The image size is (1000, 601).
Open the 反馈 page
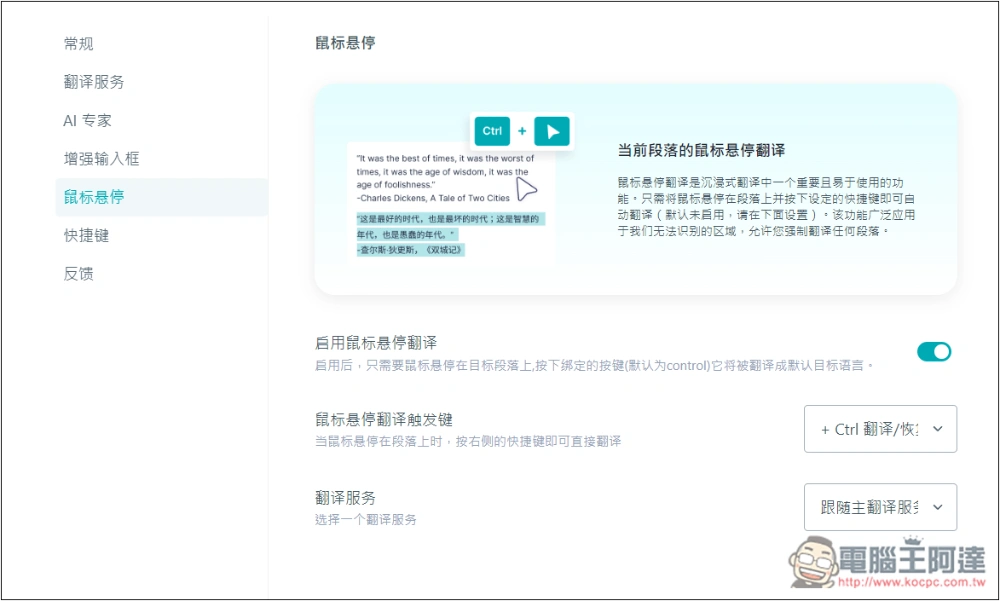(x=79, y=273)
